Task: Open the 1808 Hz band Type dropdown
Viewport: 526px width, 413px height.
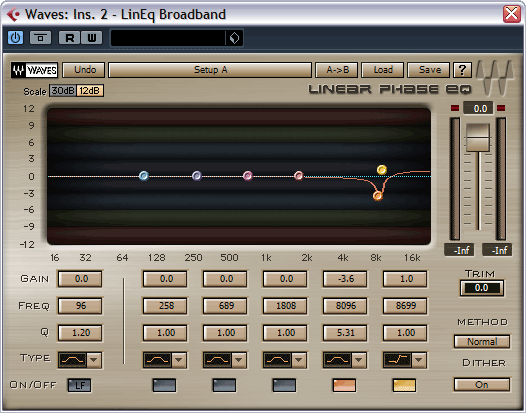Action: coord(299,360)
